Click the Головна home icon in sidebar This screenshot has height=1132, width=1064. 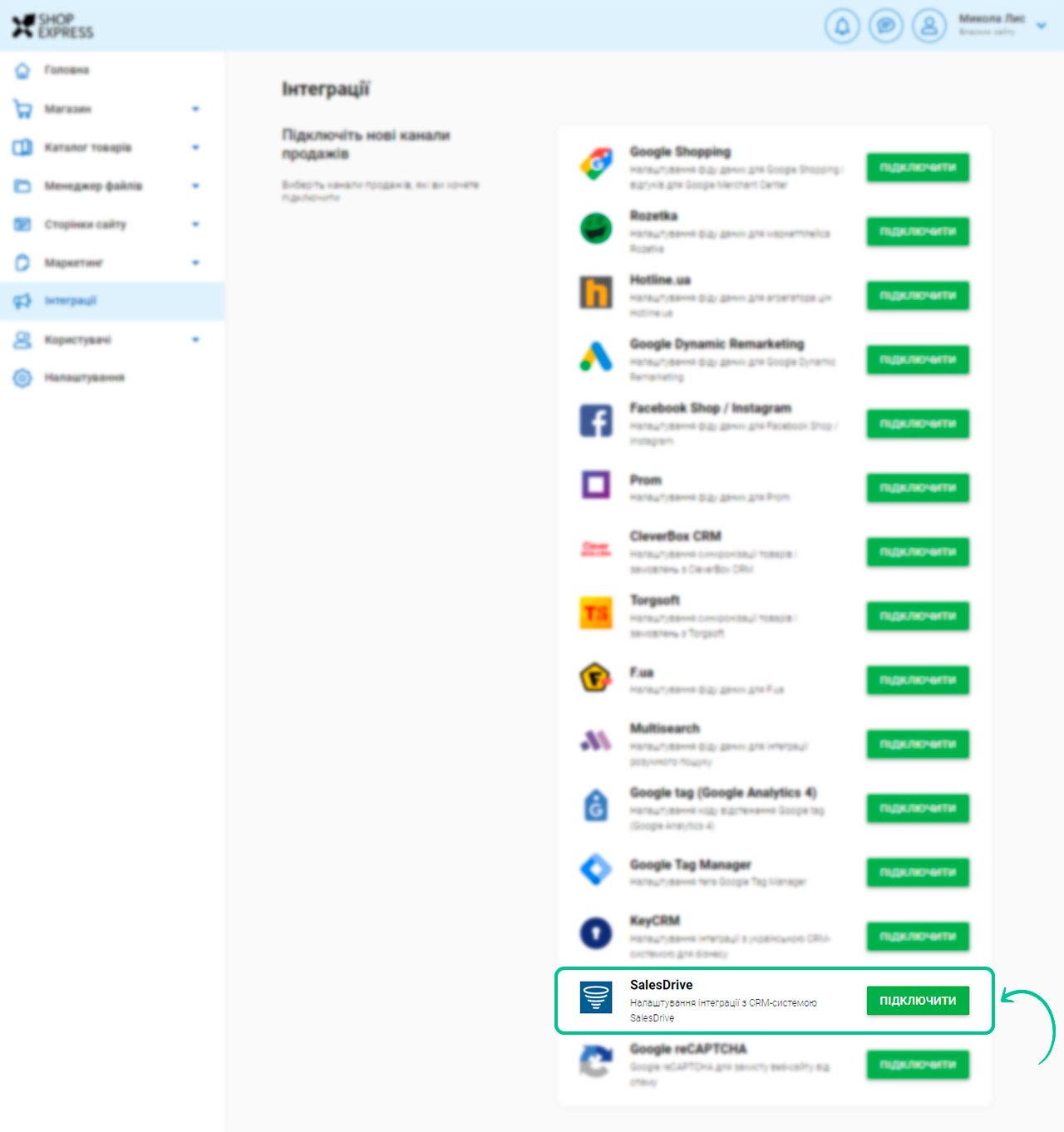(22, 71)
